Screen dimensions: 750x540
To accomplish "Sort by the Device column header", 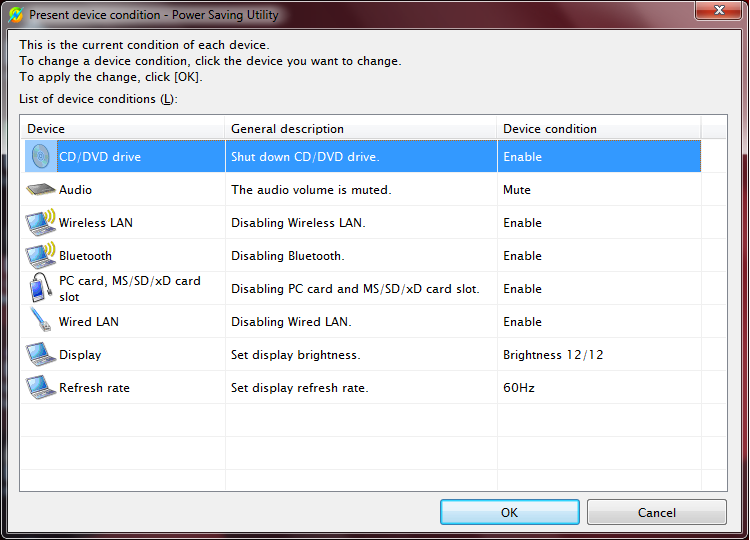I will (123, 129).
